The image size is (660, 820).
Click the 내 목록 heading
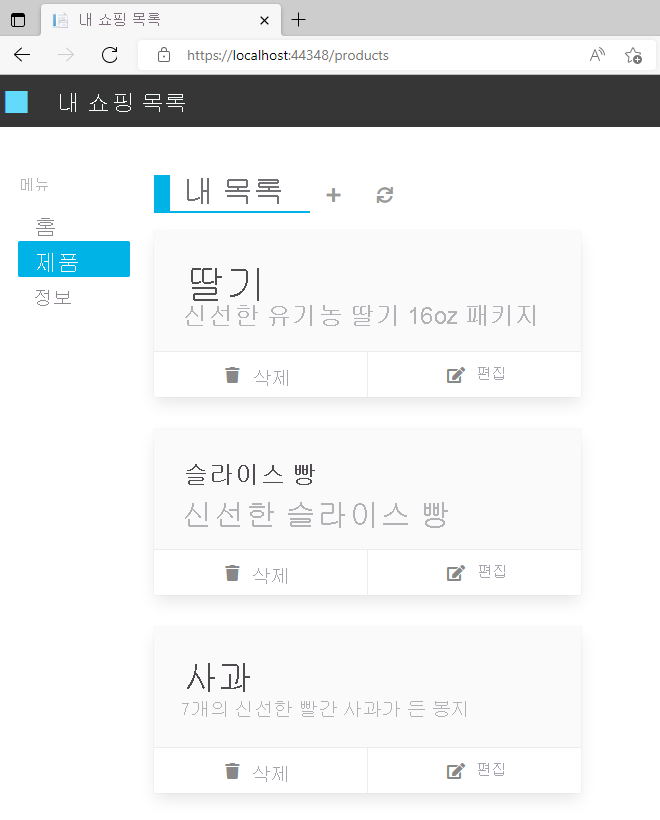(233, 191)
